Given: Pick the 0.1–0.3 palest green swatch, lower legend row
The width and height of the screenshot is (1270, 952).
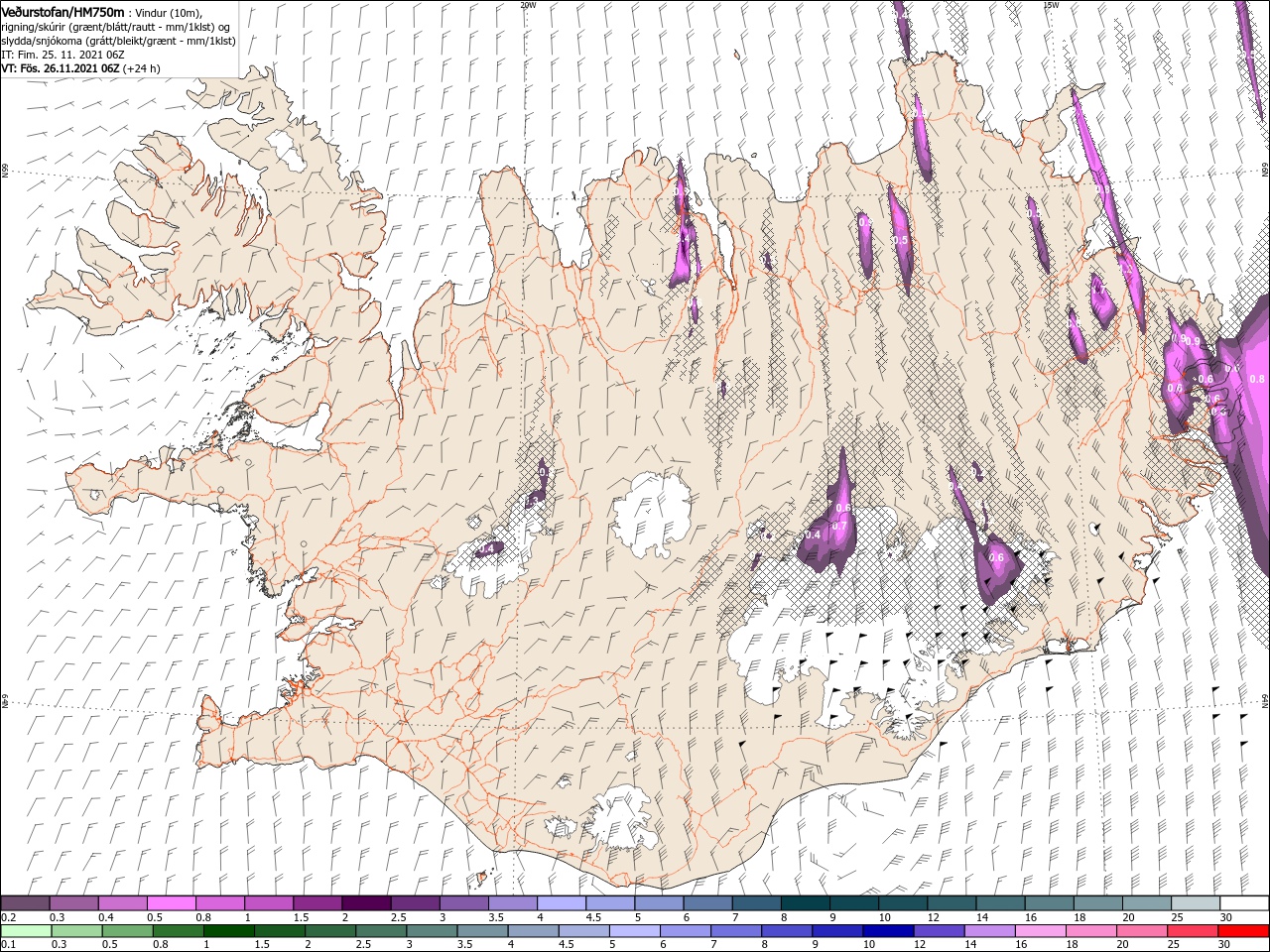Looking at the screenshot, I should pos(26,931).
